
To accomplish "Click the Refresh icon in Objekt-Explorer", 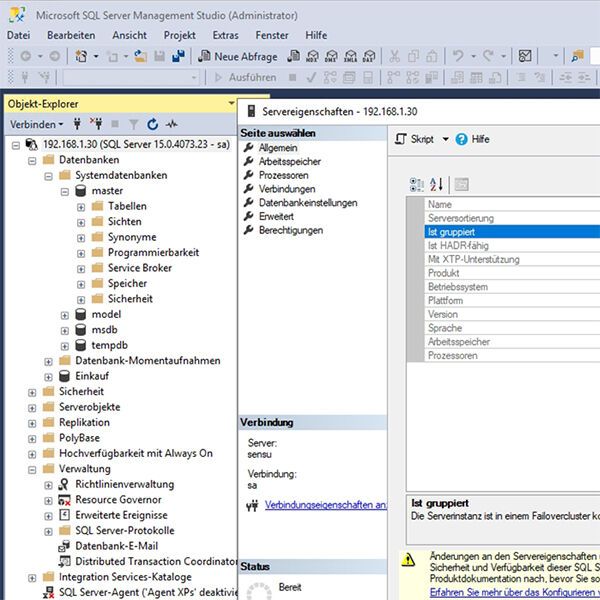I will coord(152,124).
